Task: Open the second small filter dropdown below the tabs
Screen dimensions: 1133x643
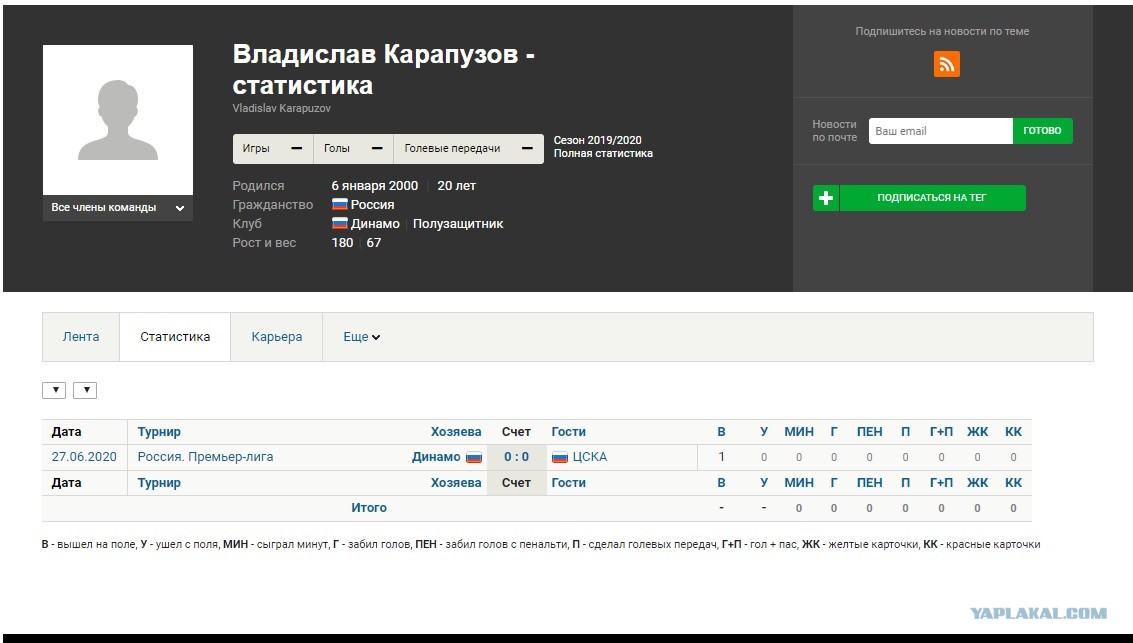Action: (x=85, y=390)
